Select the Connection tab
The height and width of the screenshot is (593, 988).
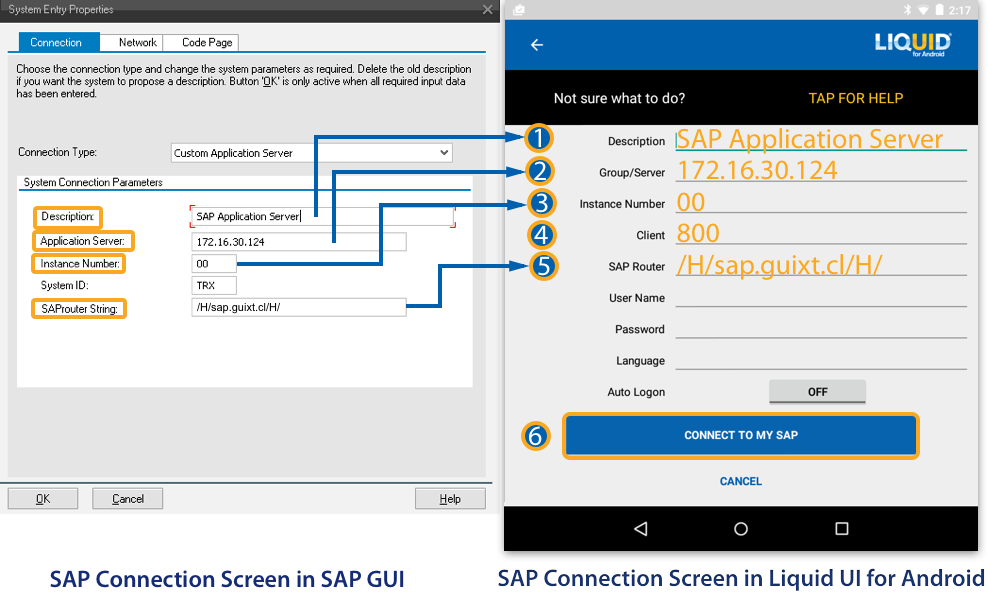tap(56, 43)
